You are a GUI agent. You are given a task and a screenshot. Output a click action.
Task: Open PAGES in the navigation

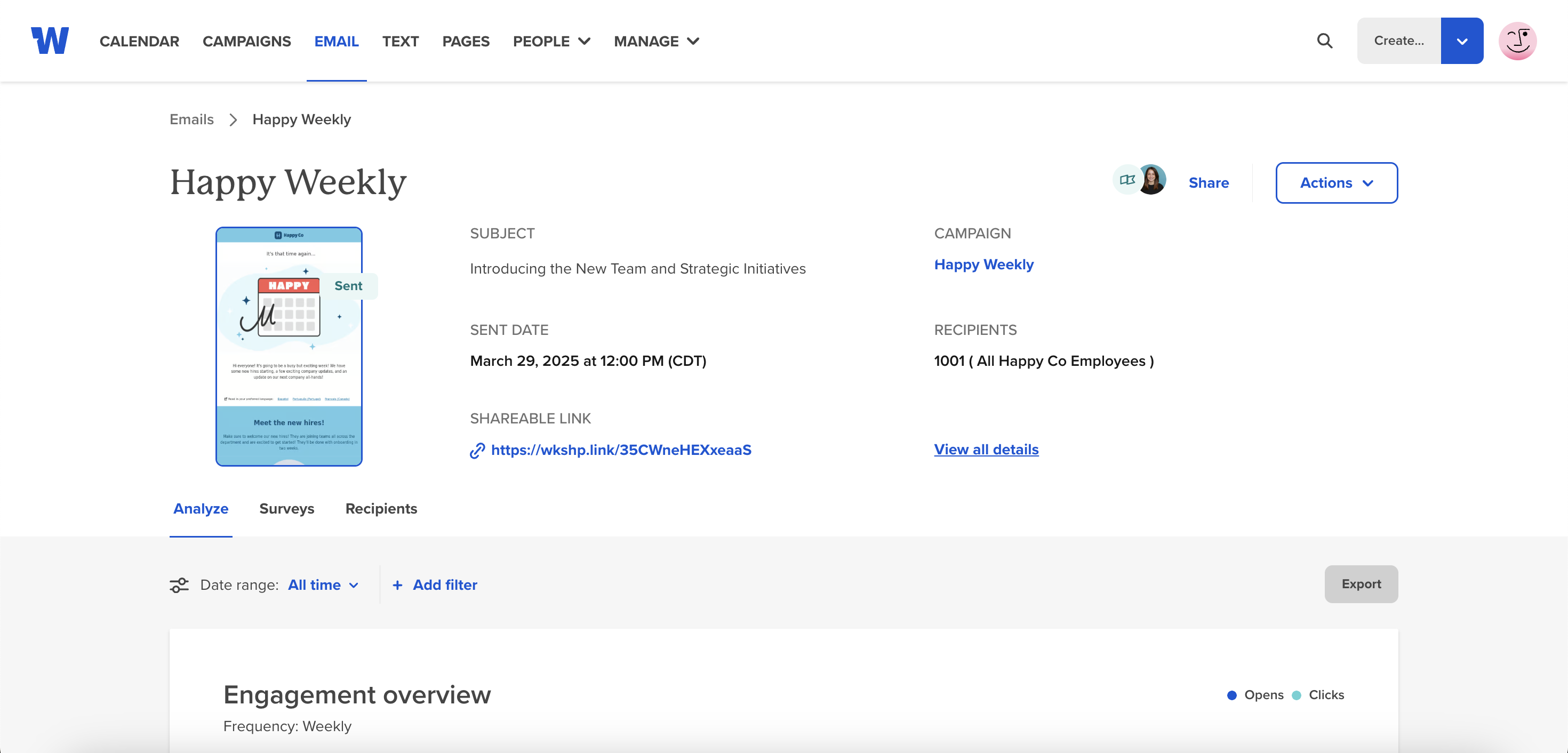pyautogui.click(x=466, y=41)
